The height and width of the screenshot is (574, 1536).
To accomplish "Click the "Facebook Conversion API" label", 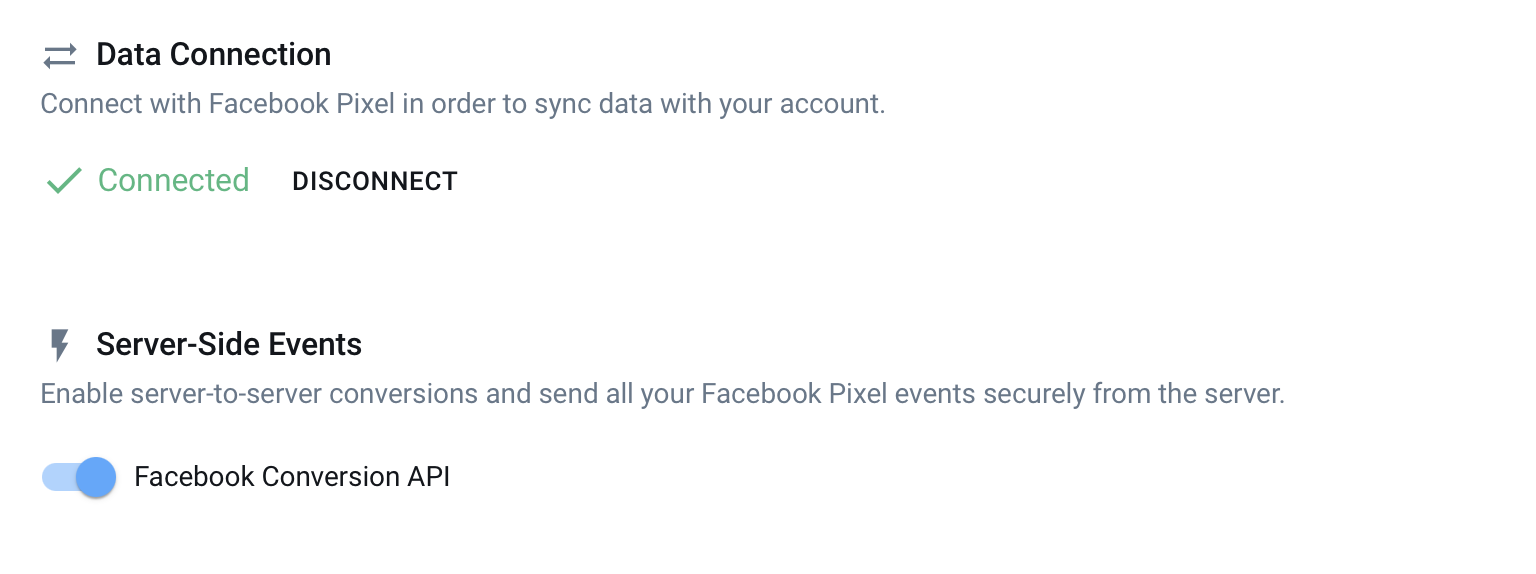I will [292, 477].
